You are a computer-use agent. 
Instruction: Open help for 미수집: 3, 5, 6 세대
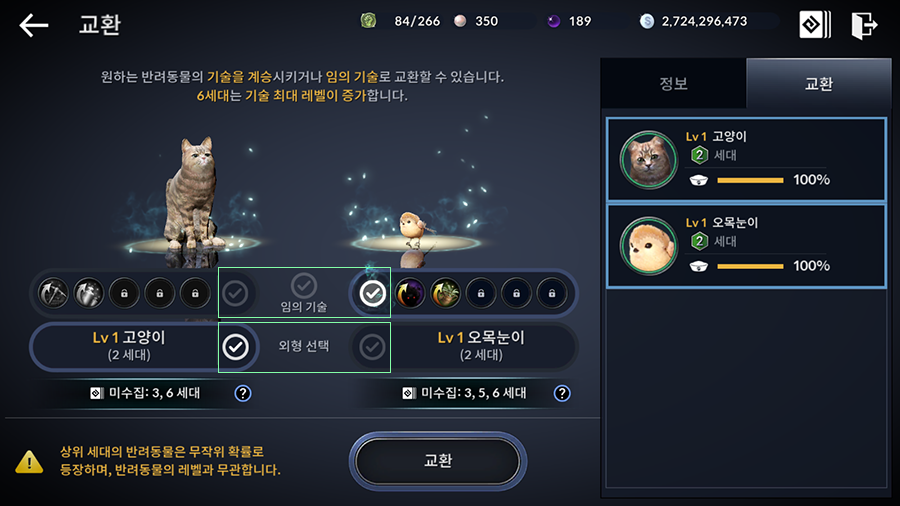point(562,393)
